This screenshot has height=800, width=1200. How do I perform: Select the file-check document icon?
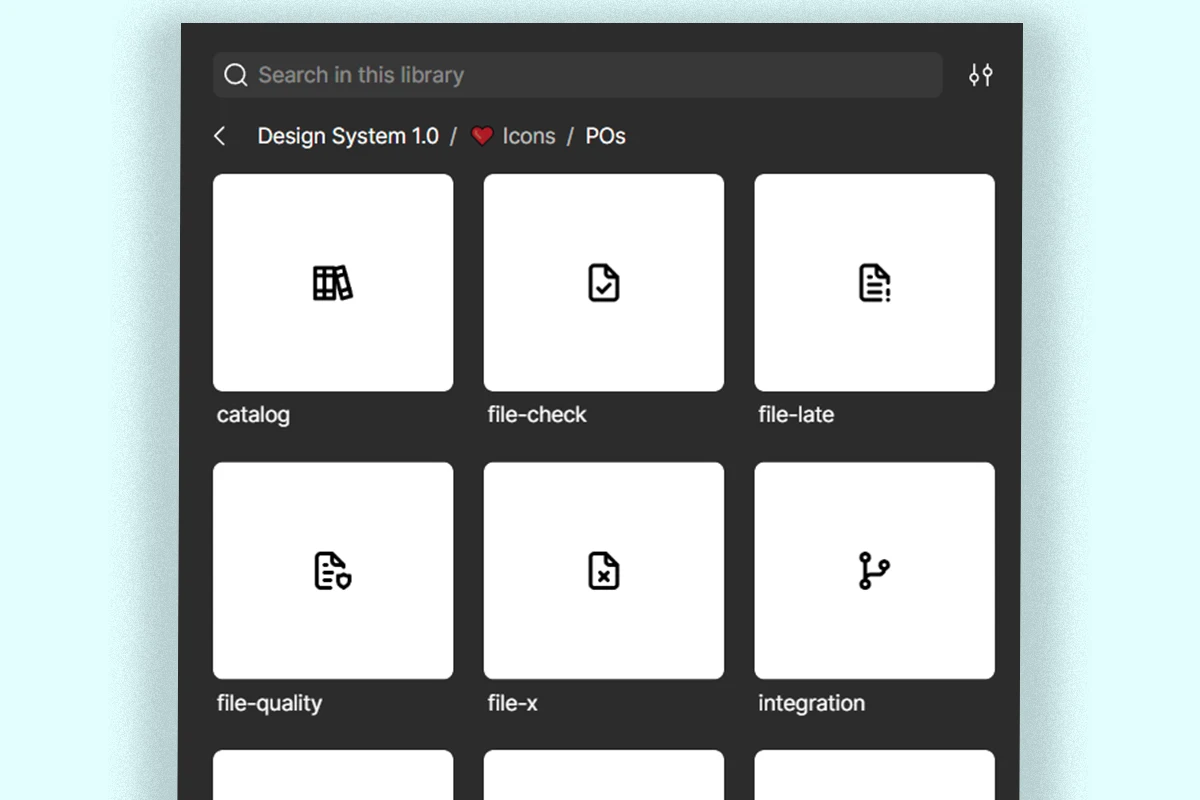click(604, 283)
